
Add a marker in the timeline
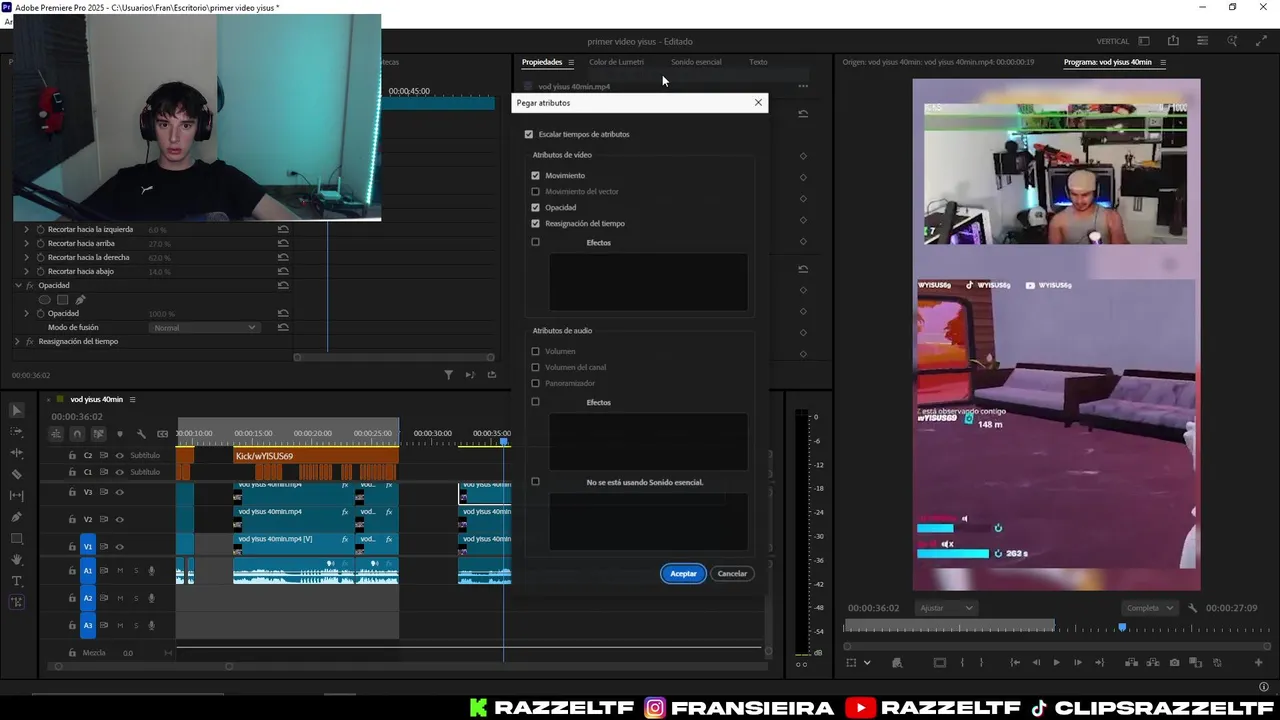point(120,434)
